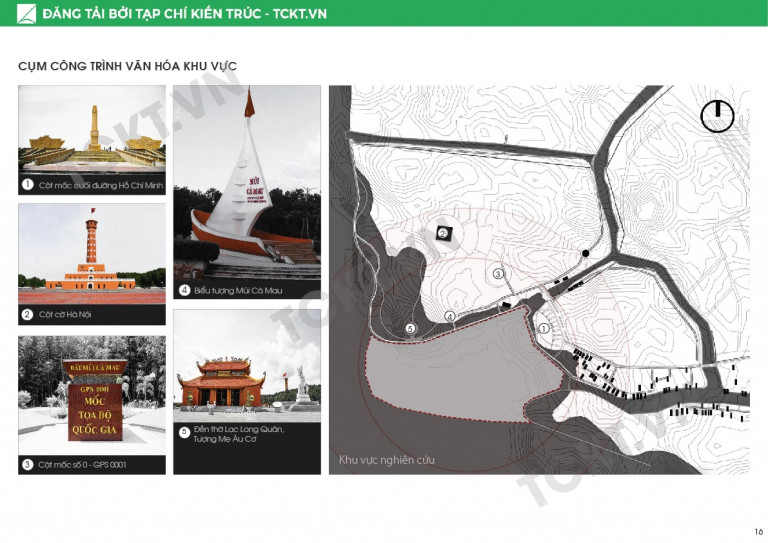Open the Cột mốc số 0 - GPS 0001 photo

92,396
